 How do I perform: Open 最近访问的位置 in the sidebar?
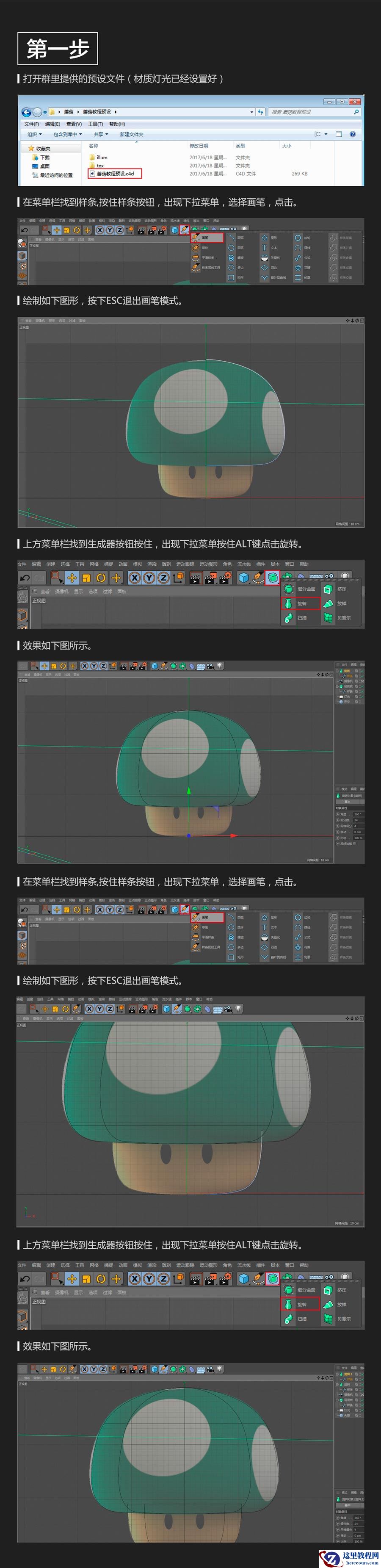52,175
